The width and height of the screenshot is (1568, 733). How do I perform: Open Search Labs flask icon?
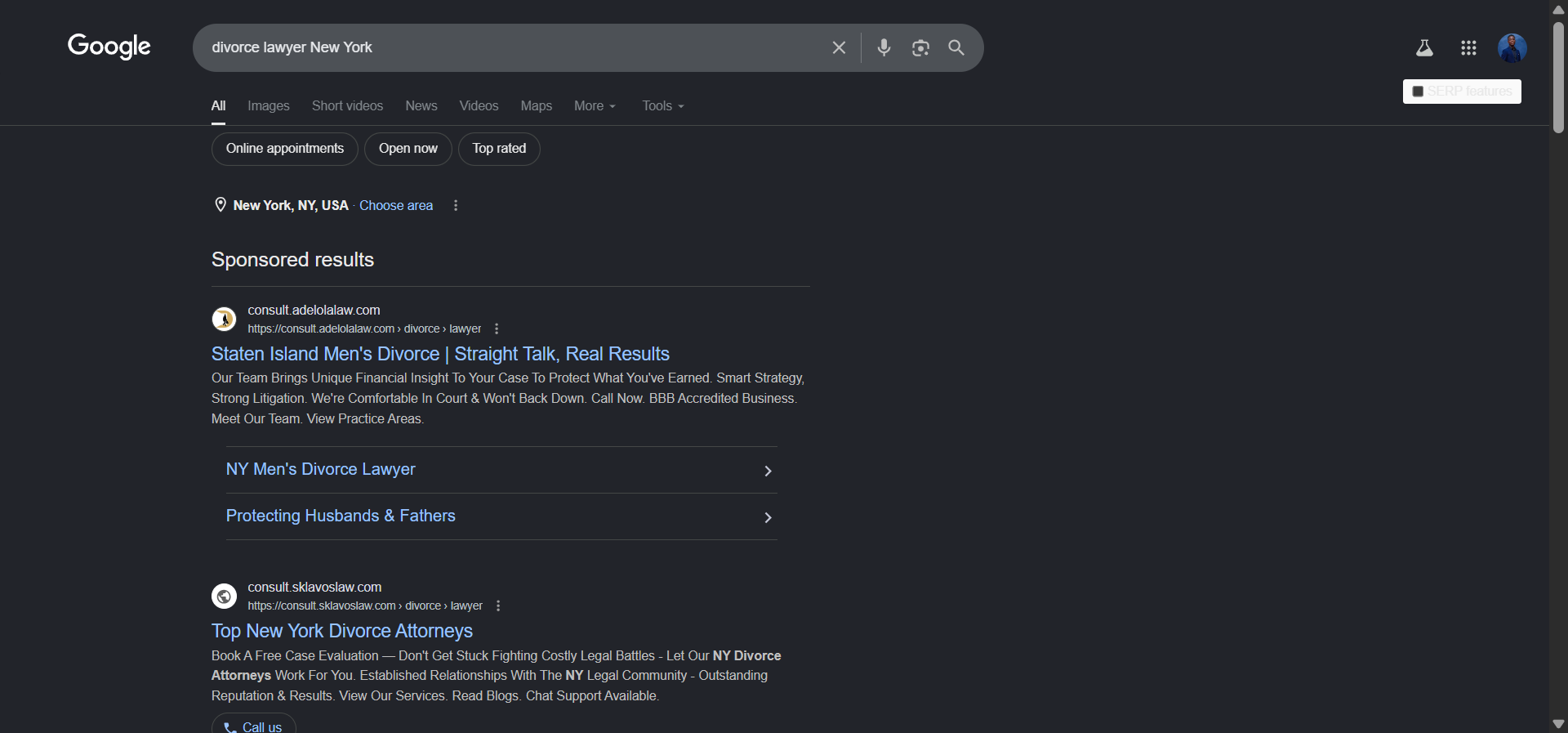pos(1424,48)
